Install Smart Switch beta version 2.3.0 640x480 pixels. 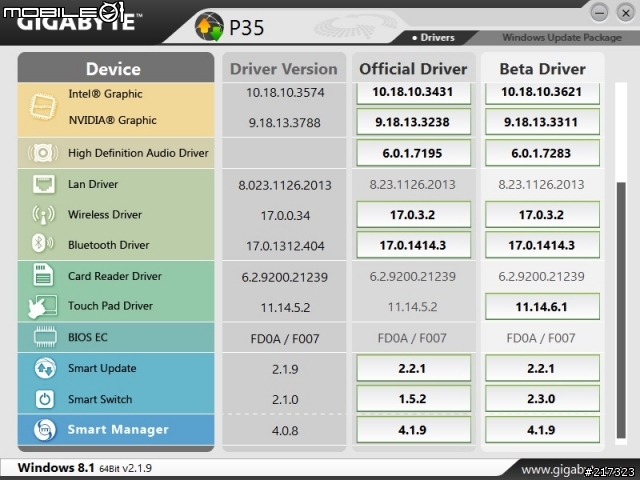[x=542, y=398]
